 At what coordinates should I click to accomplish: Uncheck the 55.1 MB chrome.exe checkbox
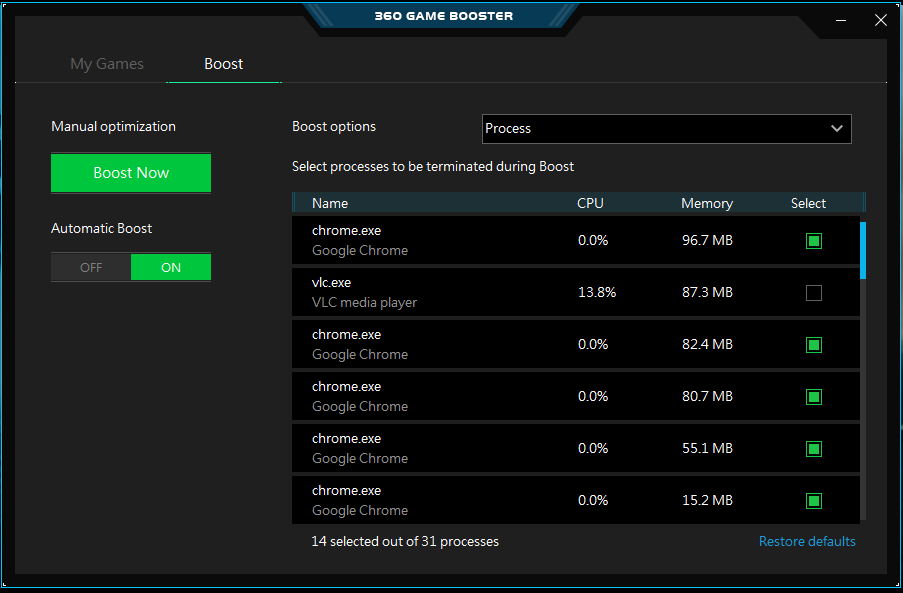click(814, 448)
